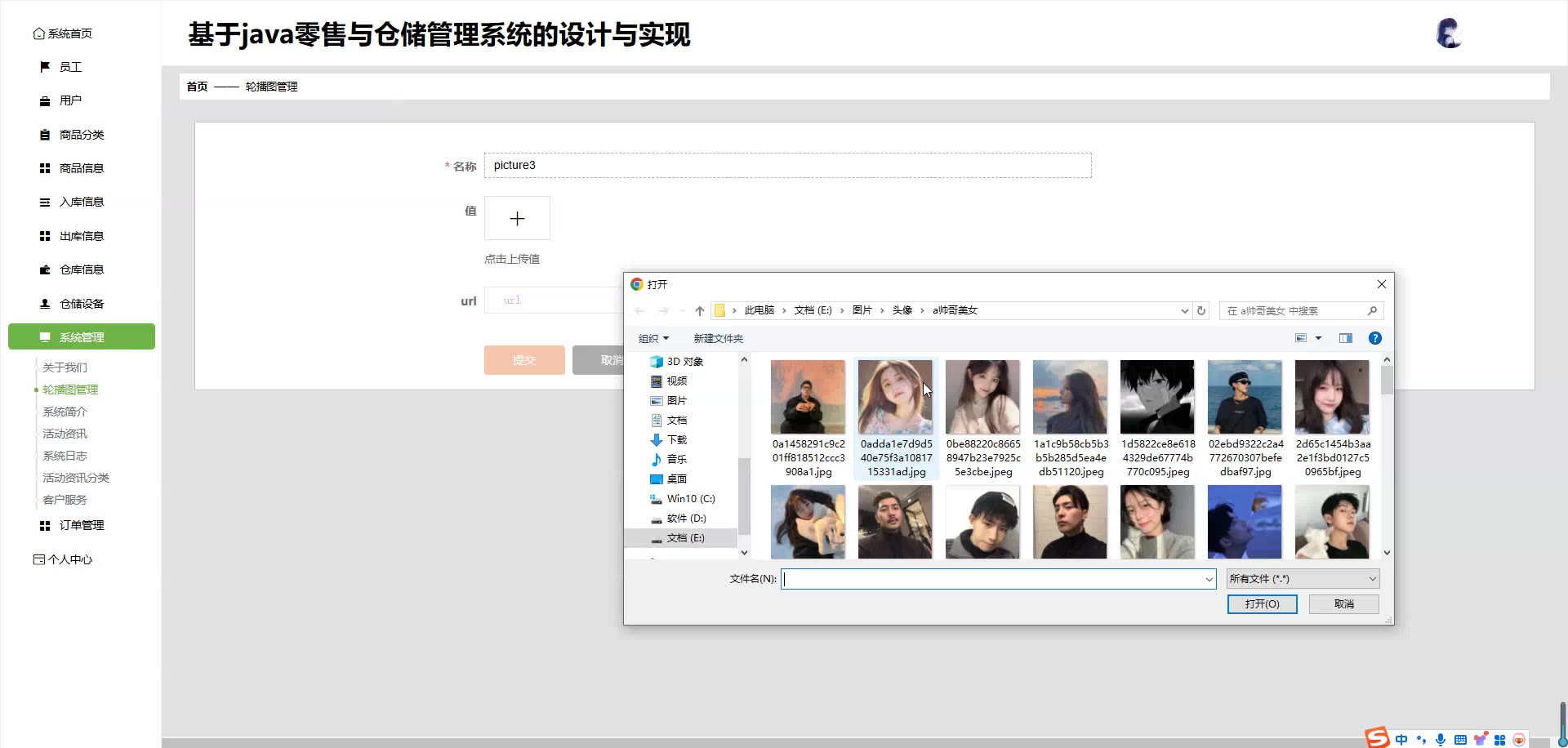Open the 文件名 combo box dropdown arrow
The width and height of the screenshot is (1568, 748).
1209,579
